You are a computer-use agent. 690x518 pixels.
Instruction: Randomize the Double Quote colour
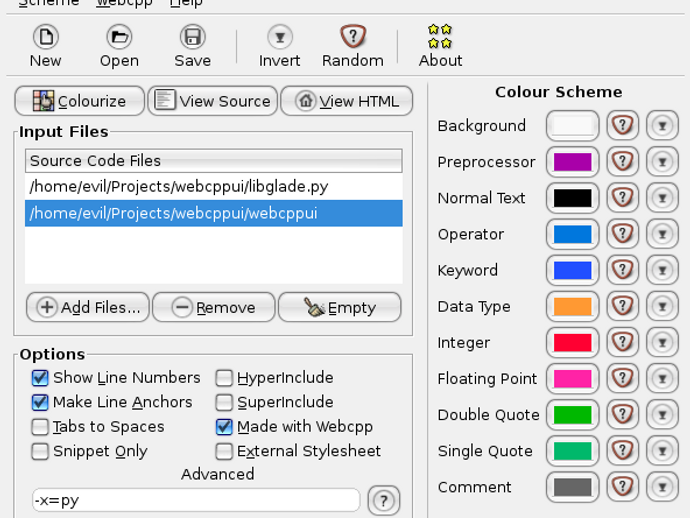click(x=622, y=414)
